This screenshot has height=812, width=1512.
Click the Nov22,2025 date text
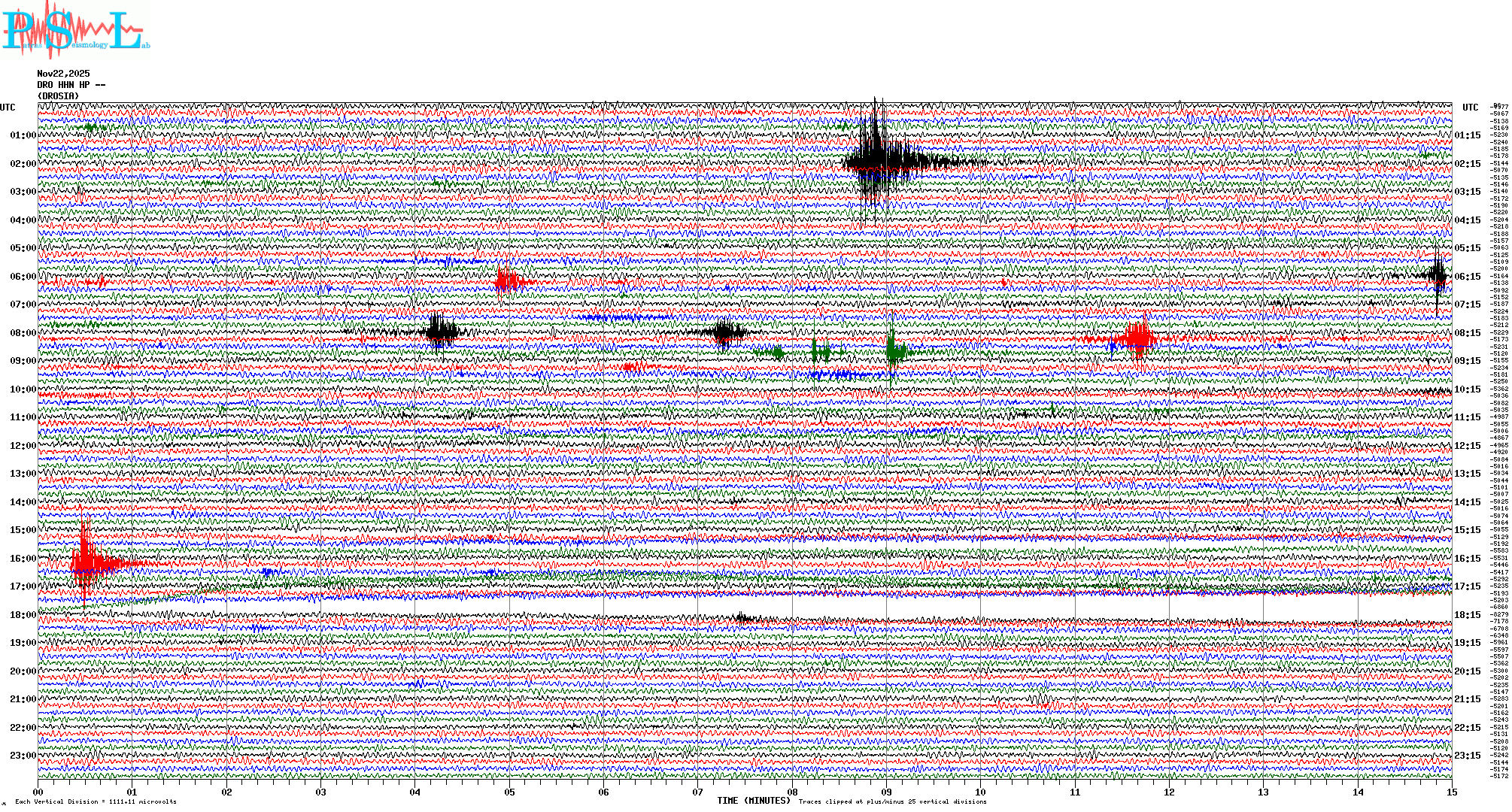[x=63, y=74]
